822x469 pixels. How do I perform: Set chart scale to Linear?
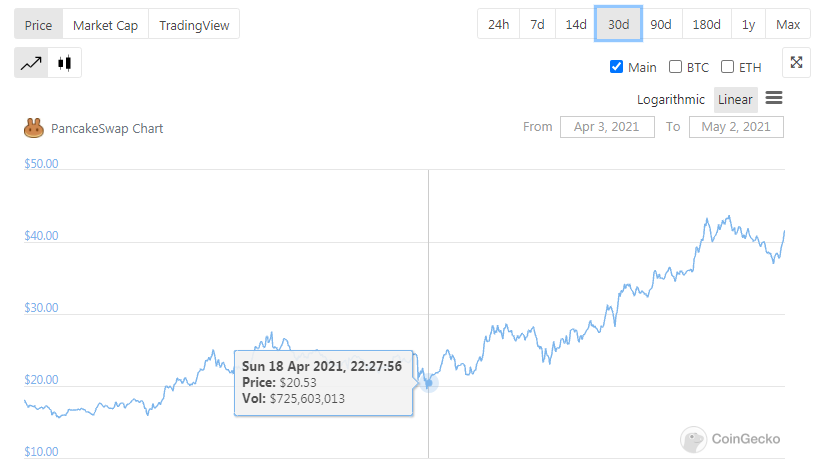click(x=735, y=100)
